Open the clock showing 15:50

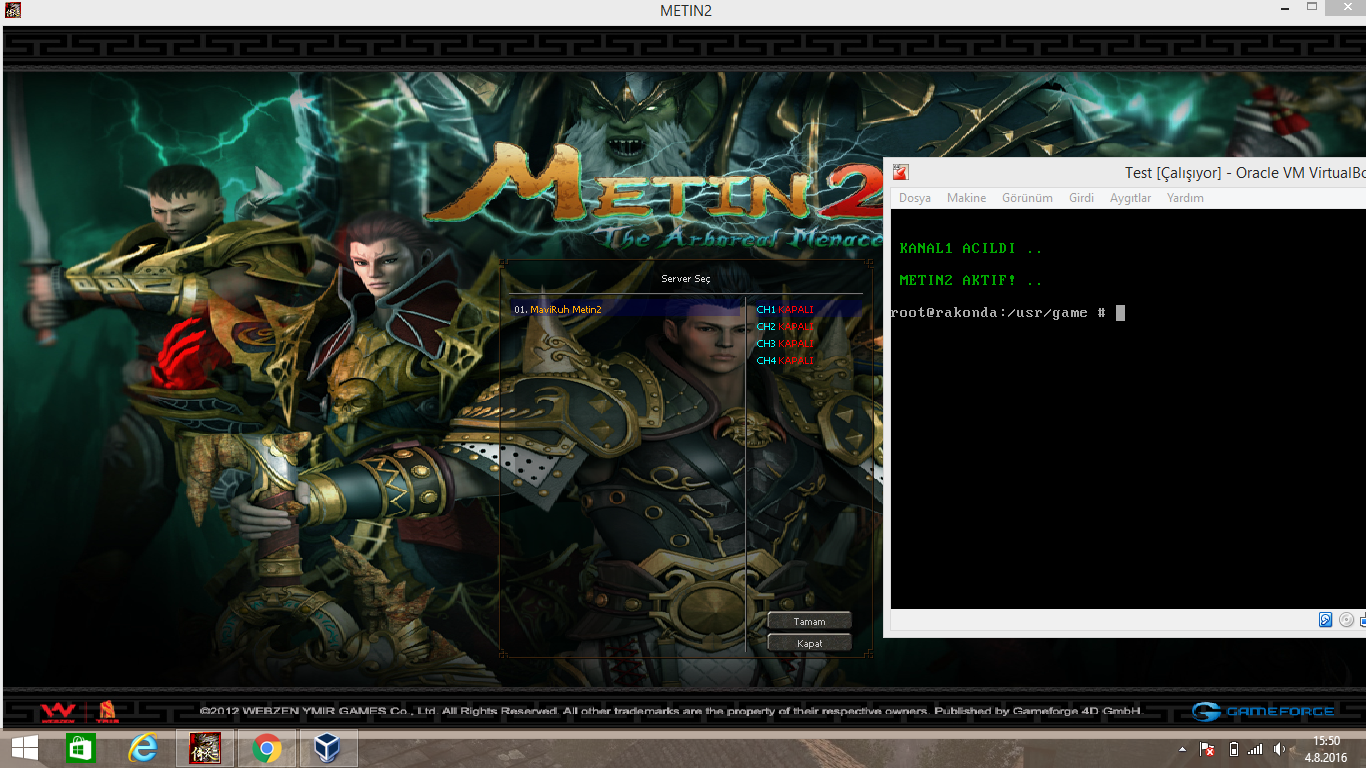1327,749
